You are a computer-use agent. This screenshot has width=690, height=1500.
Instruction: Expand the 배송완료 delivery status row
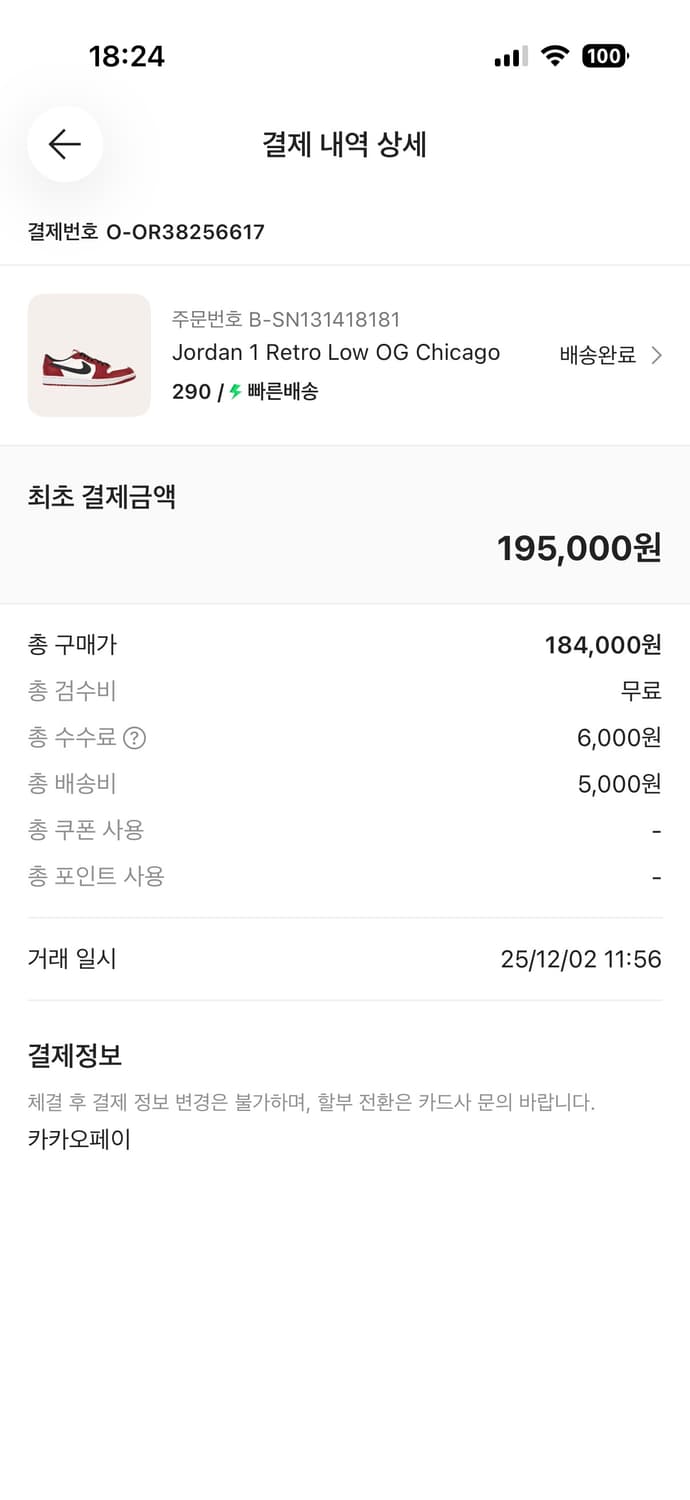click(x=597, y=355)
